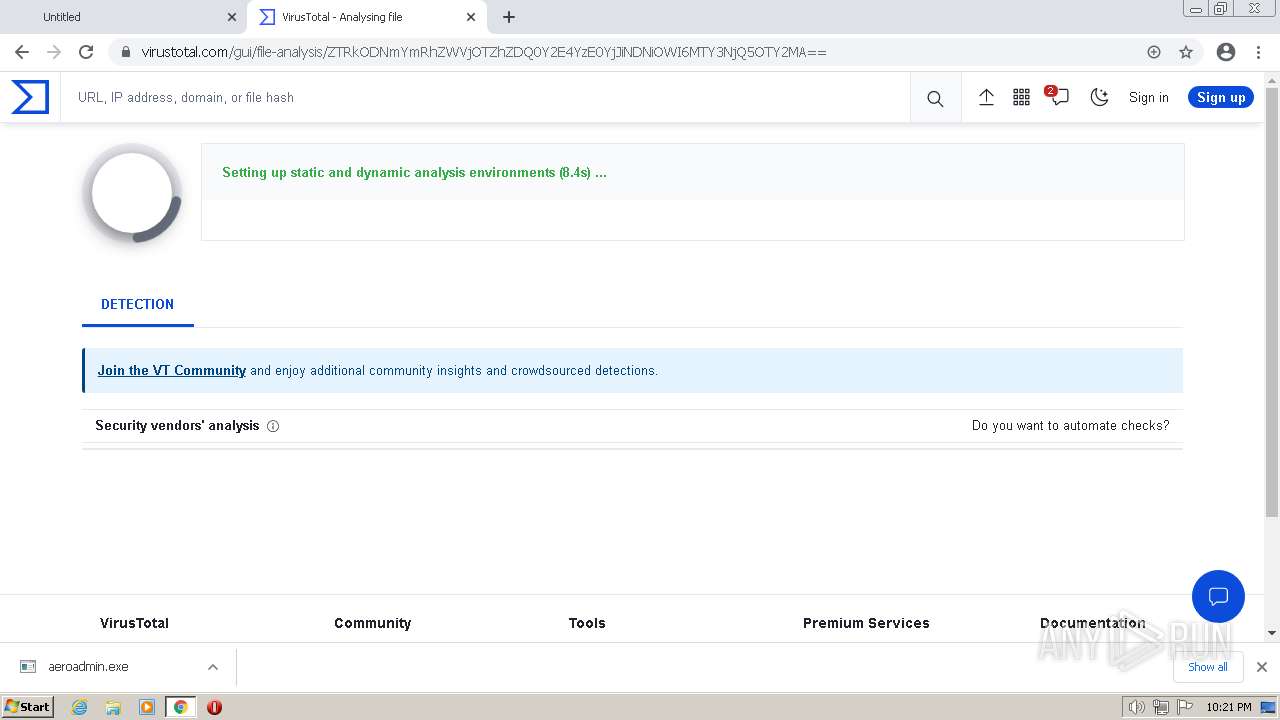The image size is (1280, 720).
Task: Click the Sign in link
Action: (x=1148, y=97)
